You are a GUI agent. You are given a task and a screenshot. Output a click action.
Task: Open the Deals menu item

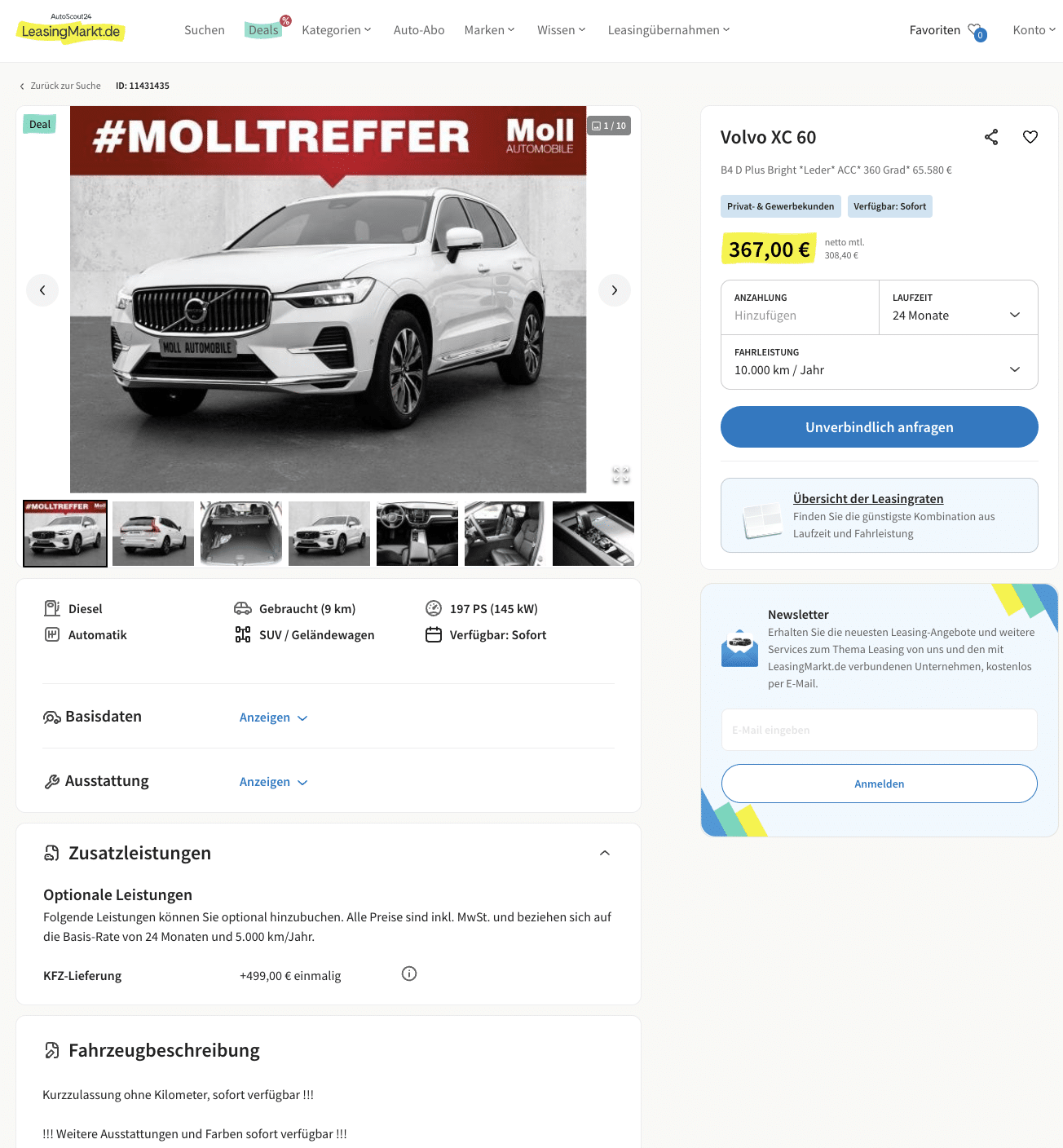[263, 30]
